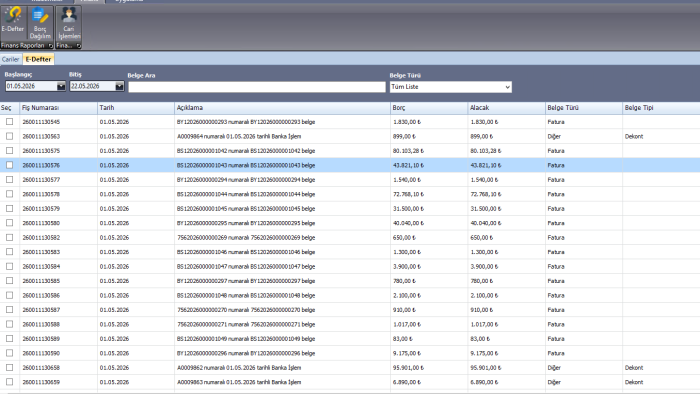Select description A0009864 numaralı Banka İşlemi
This screenshot has height=394, width=700.
[x=282, y=136]
